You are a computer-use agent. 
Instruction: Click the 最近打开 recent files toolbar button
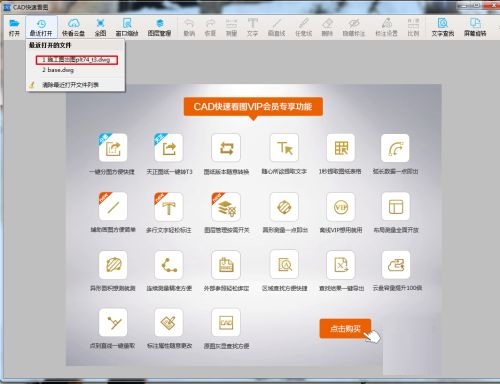pyautogui.click(x=41, y=27)
